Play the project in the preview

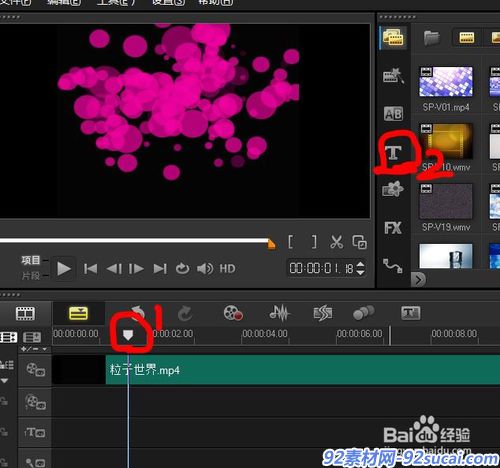(63, 269)
